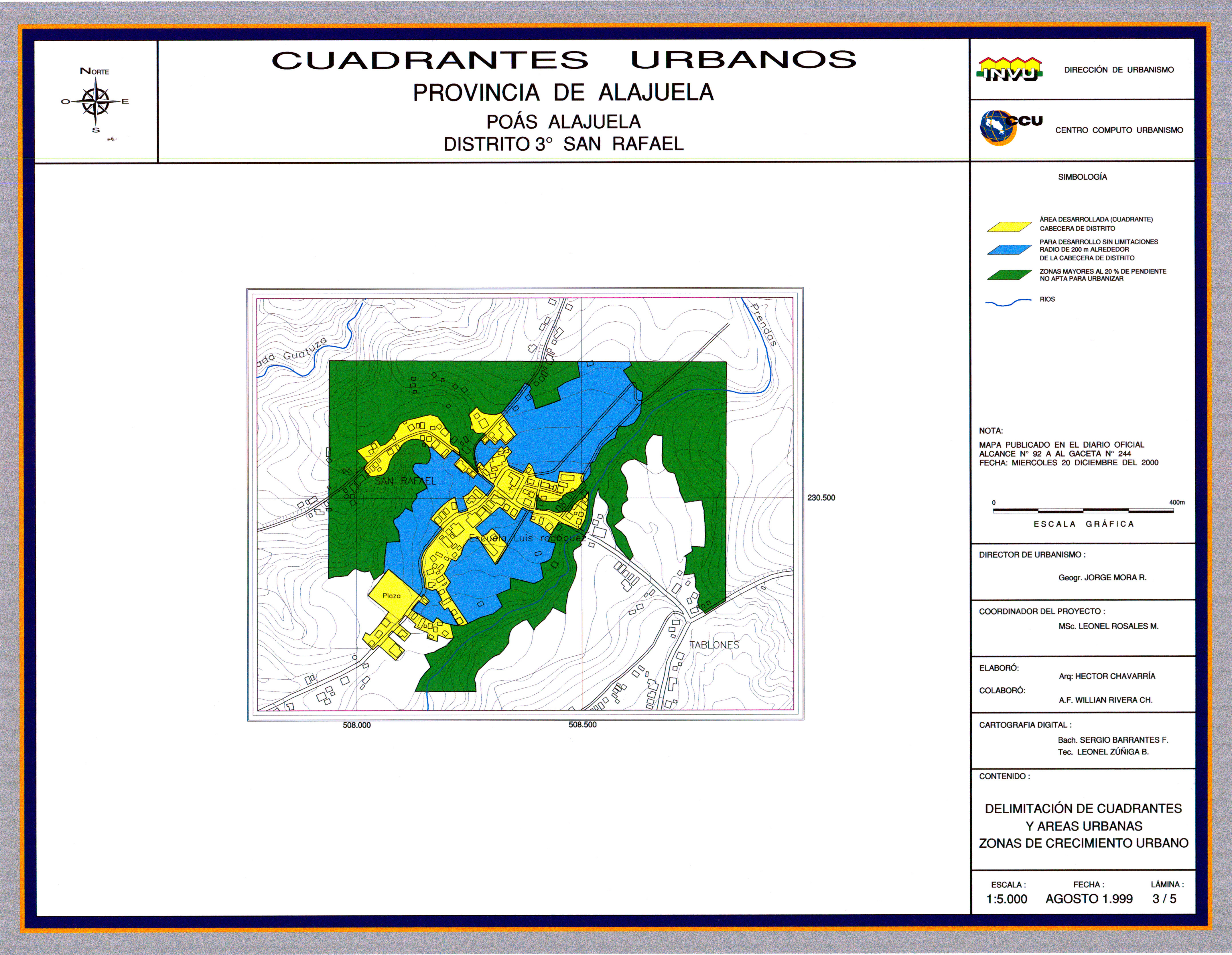The image size is (1232, 955).
Task: Click 'ZONAS DE CRECIMIENTO URBANO' text
Action: 1084,843
